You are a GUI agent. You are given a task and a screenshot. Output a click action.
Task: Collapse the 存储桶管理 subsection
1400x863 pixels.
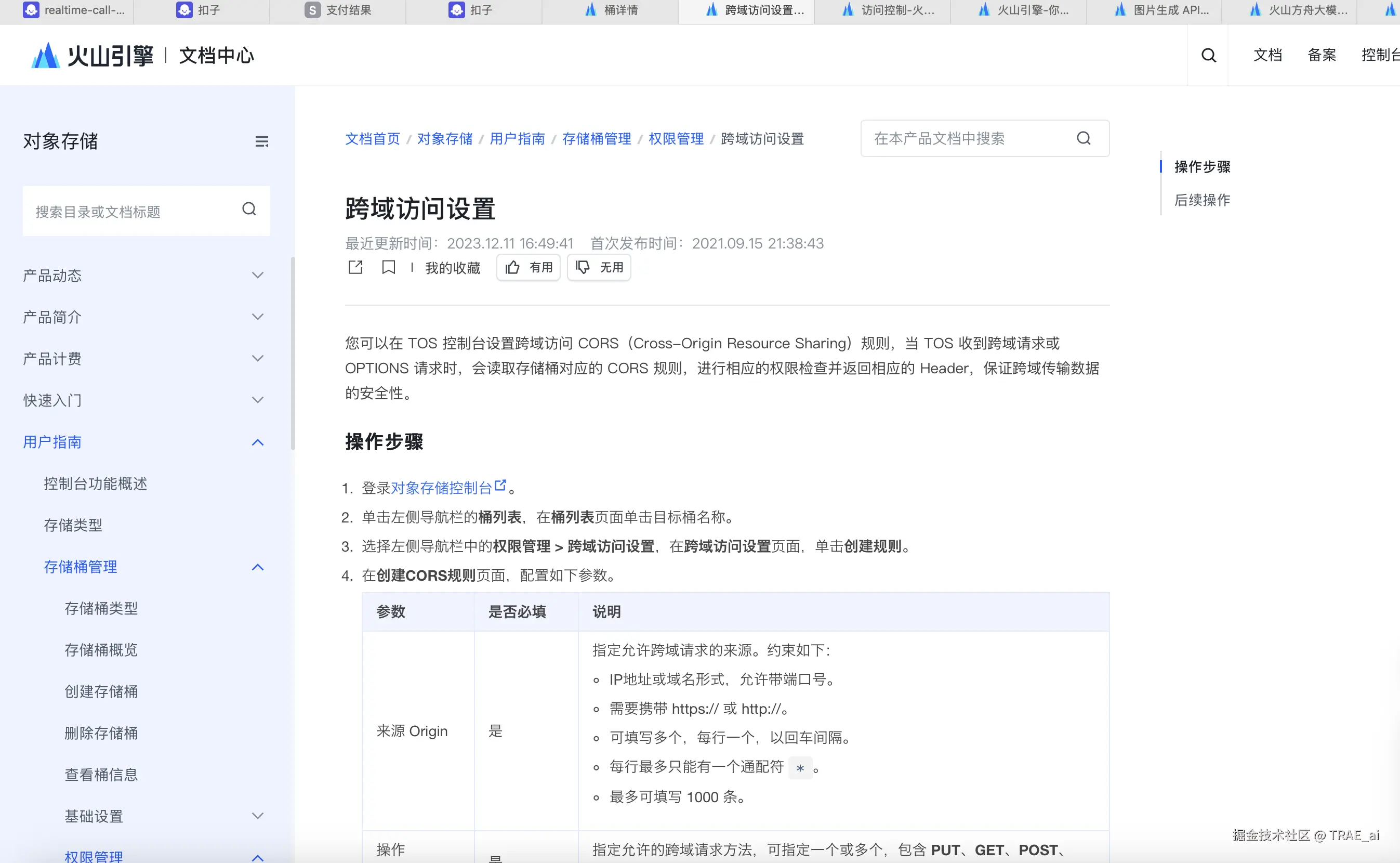(x=258, y=567)
